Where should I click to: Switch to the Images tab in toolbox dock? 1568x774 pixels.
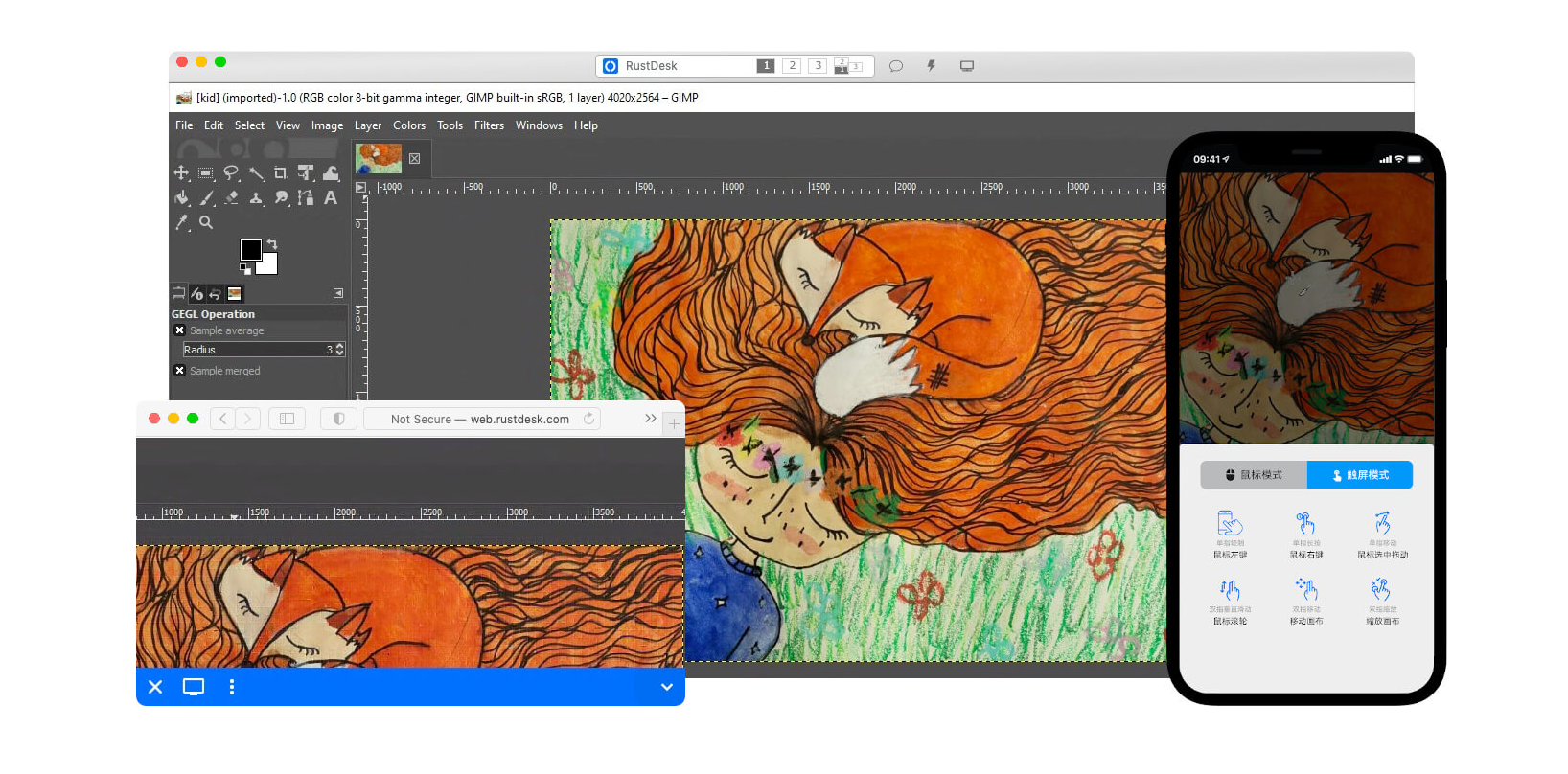click(x=234, y=293)
